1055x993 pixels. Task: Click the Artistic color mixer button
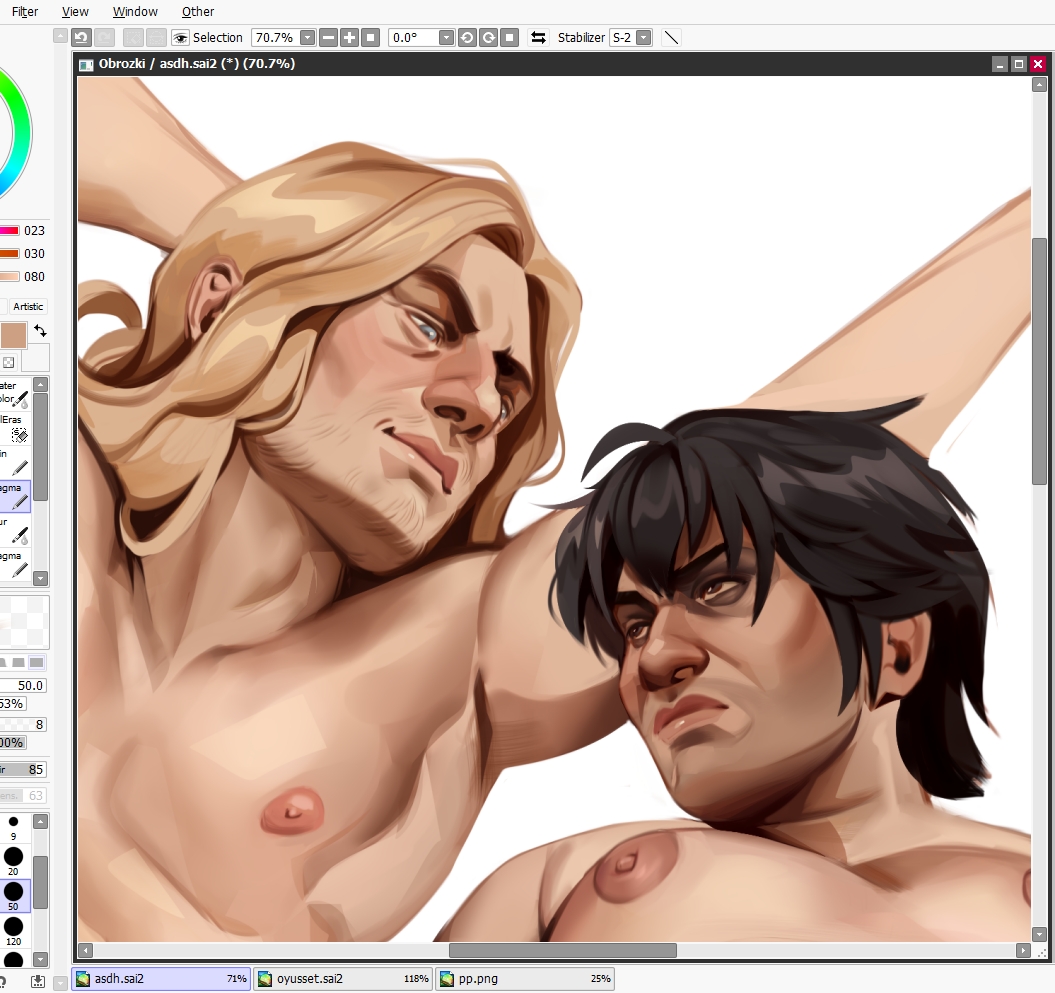(28, 306)
